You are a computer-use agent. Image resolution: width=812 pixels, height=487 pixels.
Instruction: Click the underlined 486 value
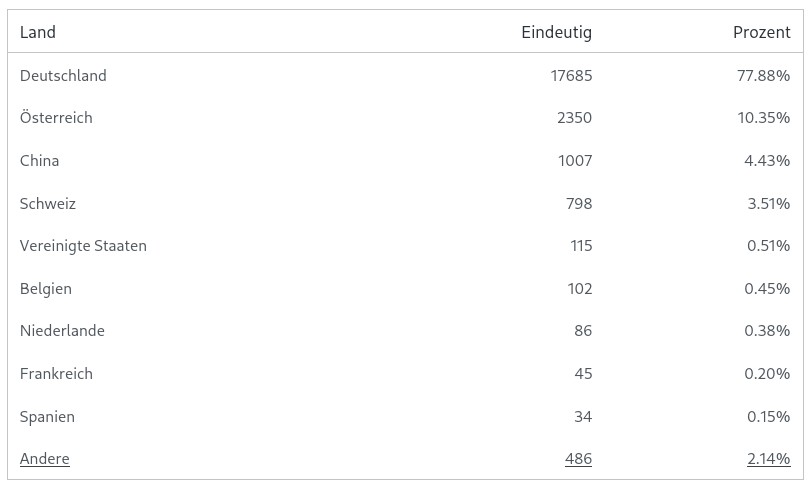(578, 459)
